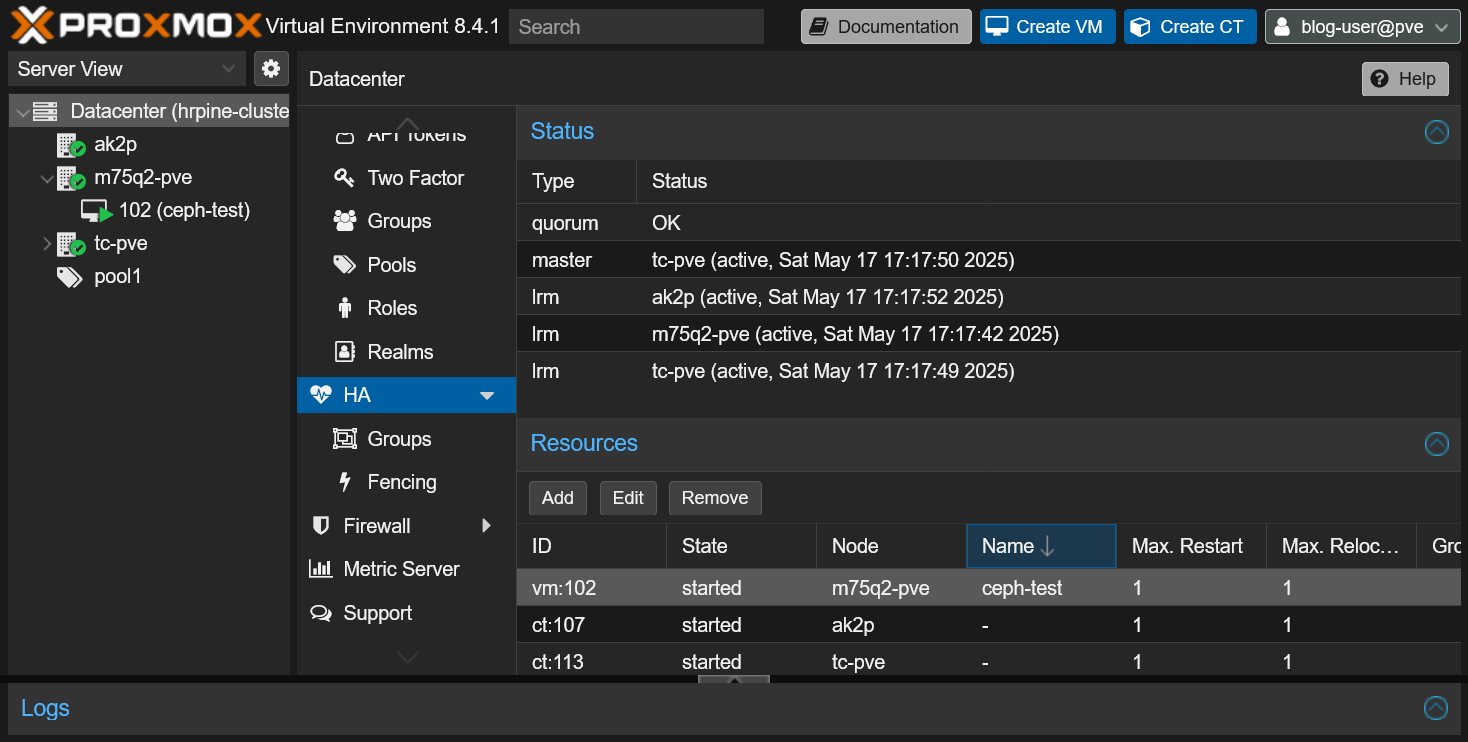Screen dimensions: 1468x742
Task: Click the blog-user person icon
Action: [x=1283, y=27]
